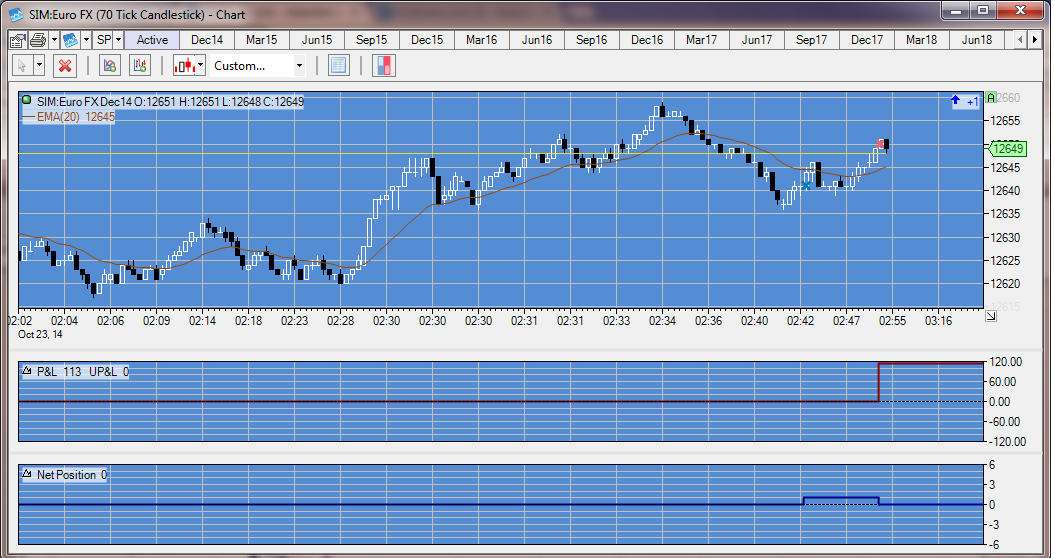Viewport: 1054px width, 558px height.
Task: Click the SP symbol button
Action: [104, 40]
